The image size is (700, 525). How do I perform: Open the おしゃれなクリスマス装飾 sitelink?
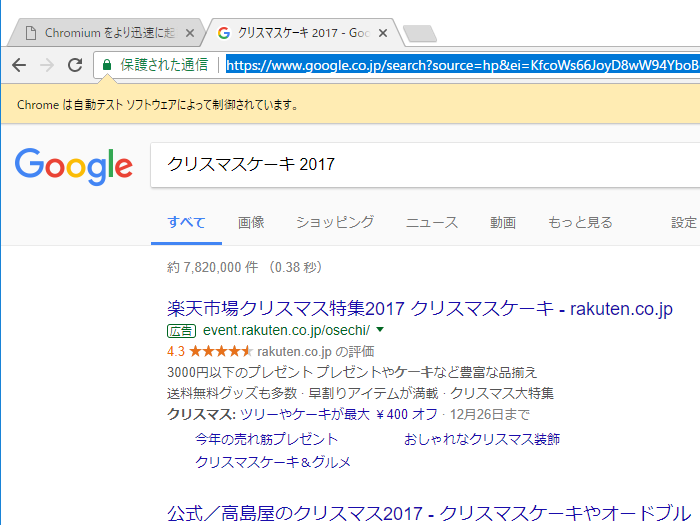(x=482, y=439)
